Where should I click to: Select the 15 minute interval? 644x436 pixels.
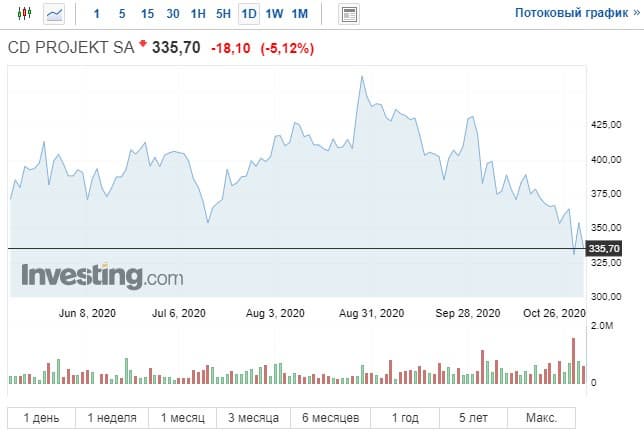pyautogui.click(x=147, y=14)
